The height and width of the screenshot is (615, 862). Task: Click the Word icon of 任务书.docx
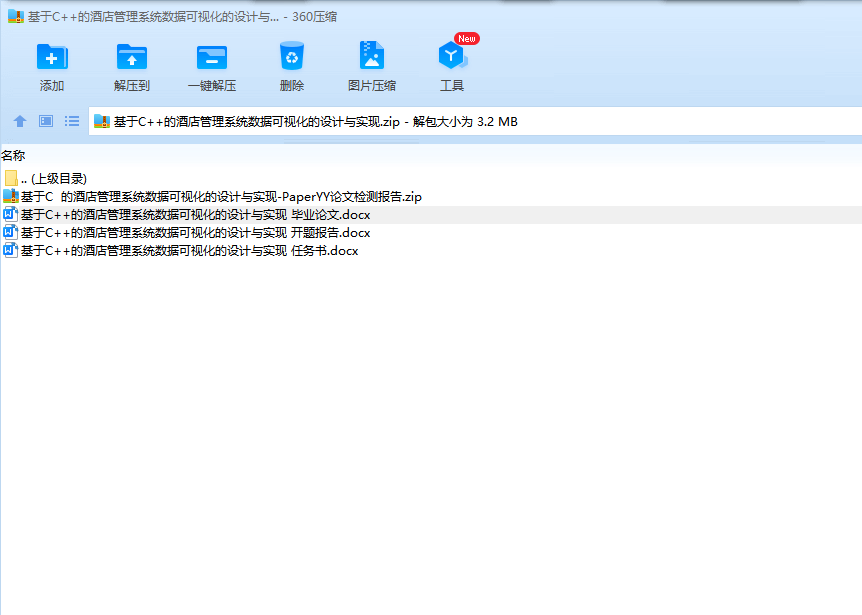click(10, 250)
